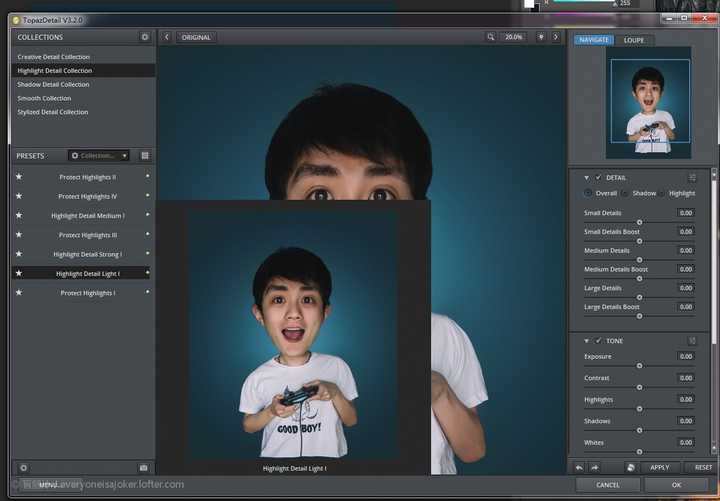Screen dimensions: 720x501
Task: Click dot right of Highlight Detail Medium I
Action: [147, 215]
